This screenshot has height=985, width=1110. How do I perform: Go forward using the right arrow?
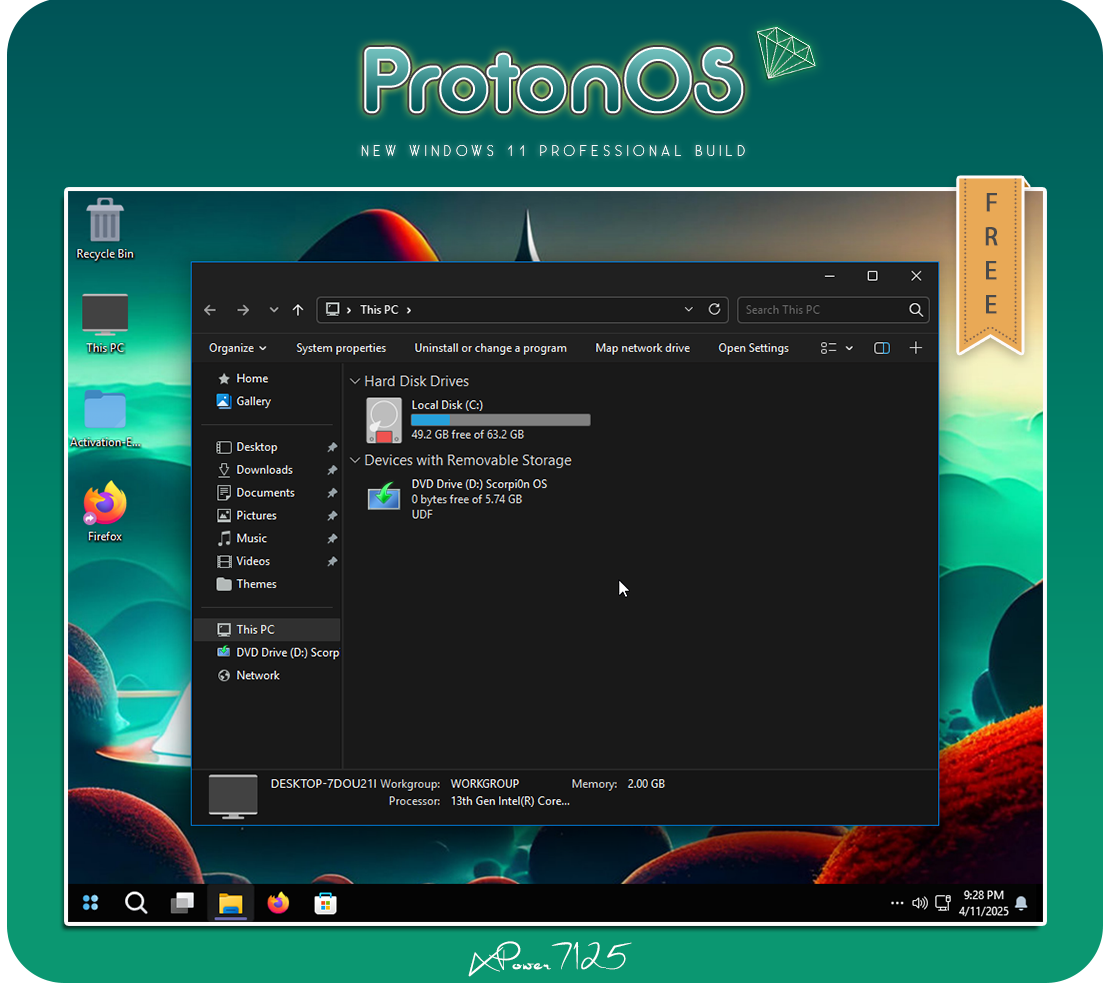243,310
